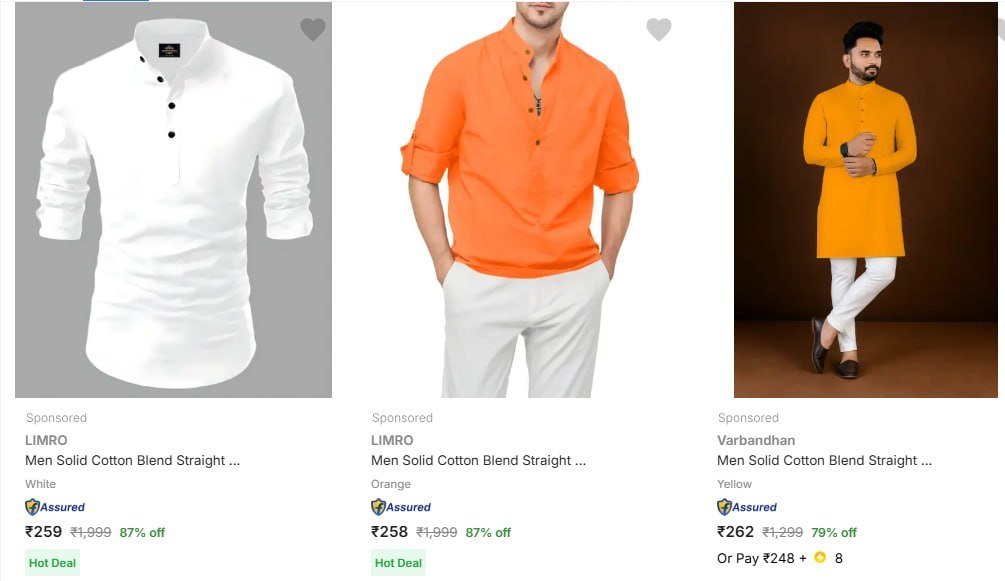1005x581 pixels.
Task: Open the Varbandhan brand name link
Action: tap(756, 440)
